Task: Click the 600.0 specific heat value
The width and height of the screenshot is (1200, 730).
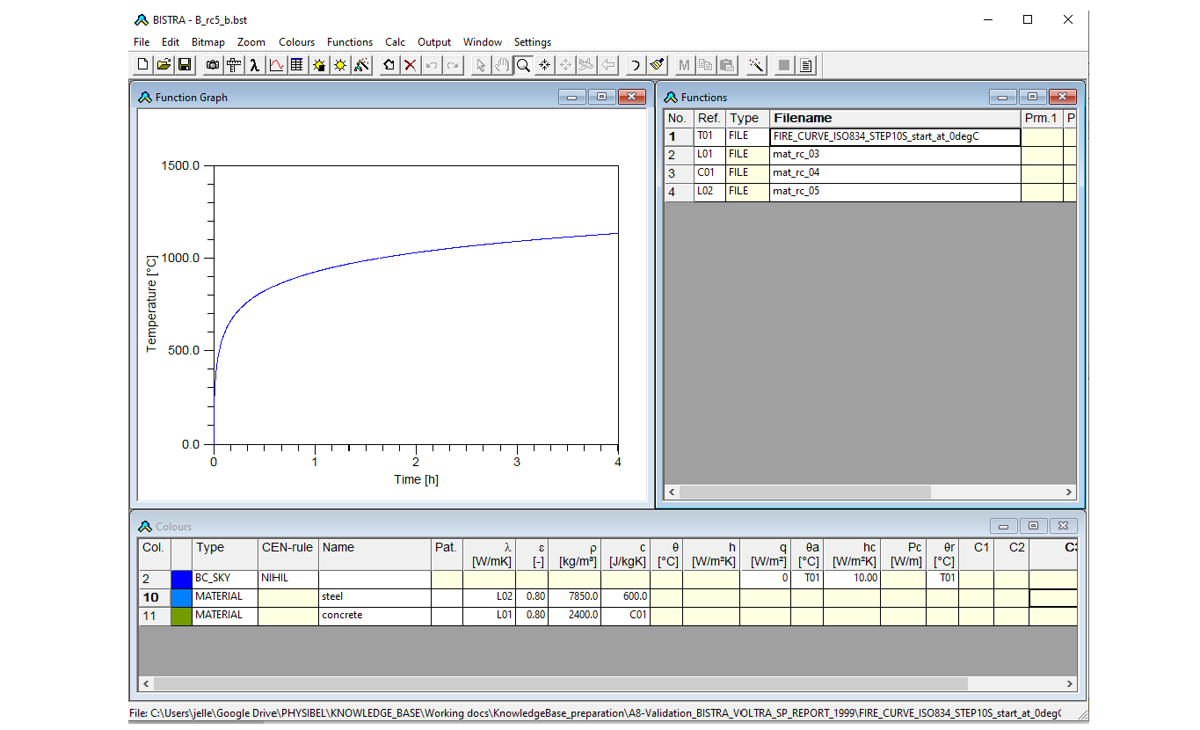Action: [626, 597]
